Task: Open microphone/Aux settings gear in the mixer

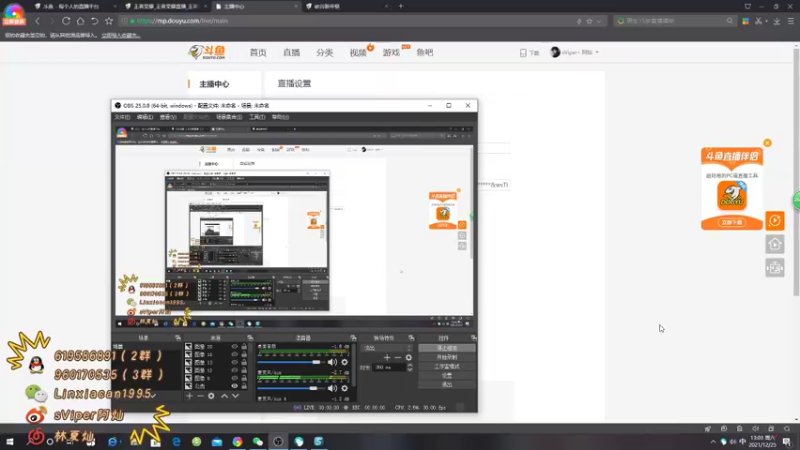Action: [344, 388]
